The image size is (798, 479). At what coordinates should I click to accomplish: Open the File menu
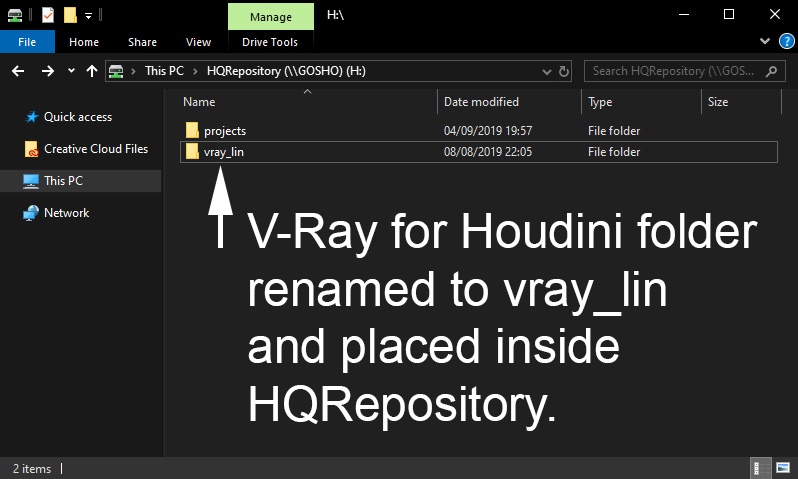pos(27,42)
